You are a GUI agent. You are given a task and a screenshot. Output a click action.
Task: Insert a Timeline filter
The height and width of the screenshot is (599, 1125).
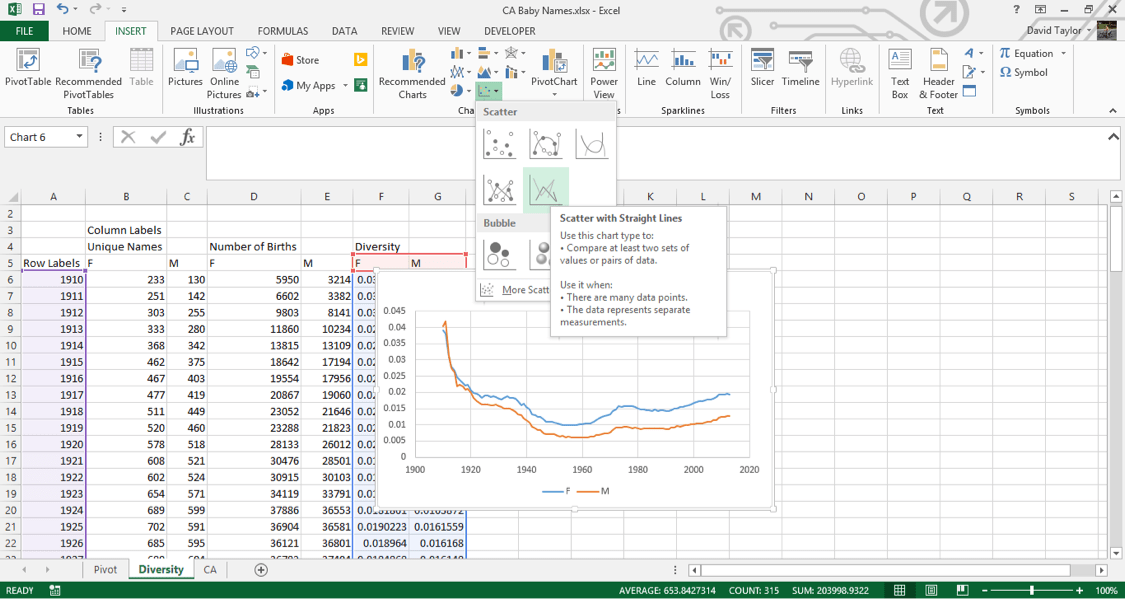coord(800,69)
